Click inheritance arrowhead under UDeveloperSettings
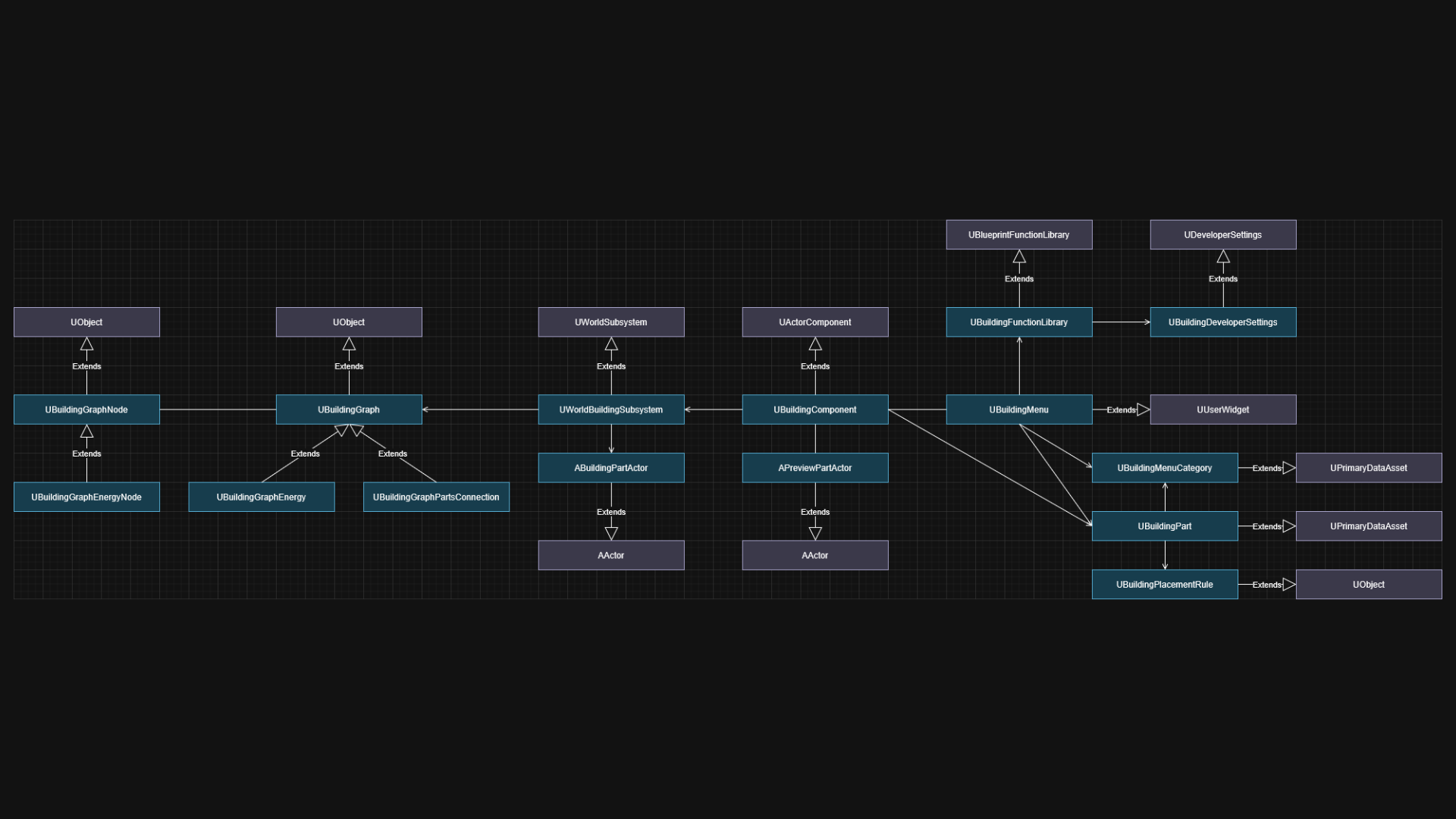 [1223, 256]
